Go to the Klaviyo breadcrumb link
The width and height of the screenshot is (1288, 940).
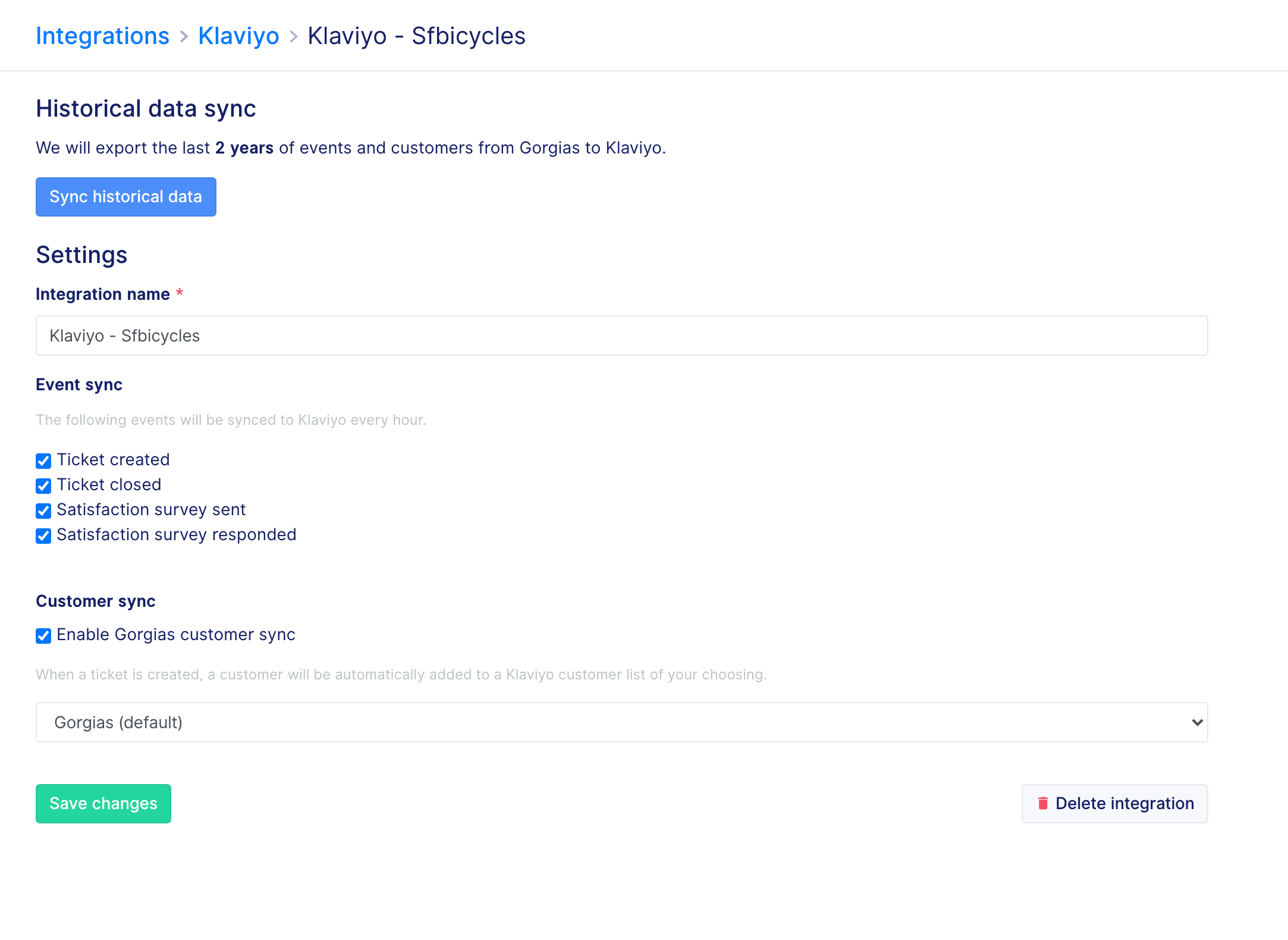[238, 36]
